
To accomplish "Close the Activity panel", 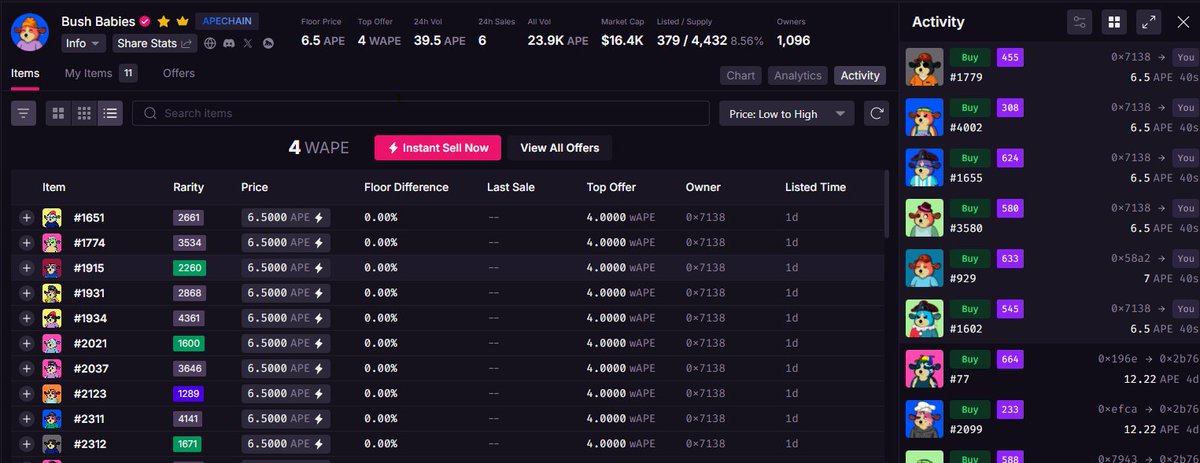I will [1182, 22].
